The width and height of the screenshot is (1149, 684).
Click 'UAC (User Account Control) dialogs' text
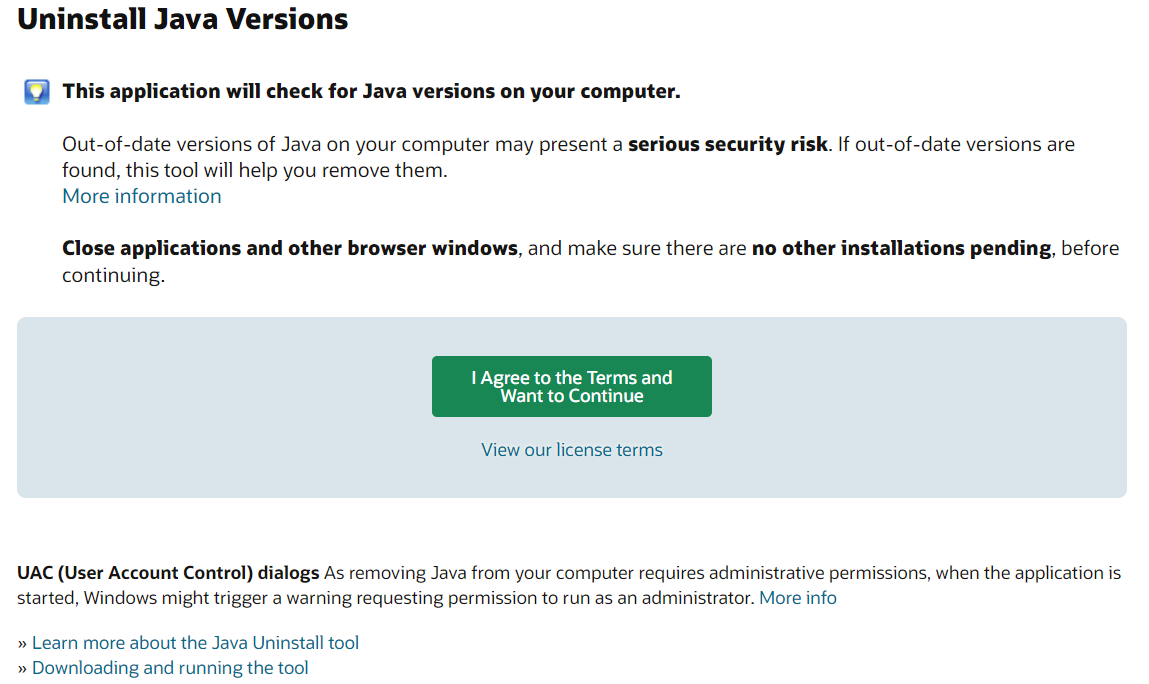coord(169,573)
